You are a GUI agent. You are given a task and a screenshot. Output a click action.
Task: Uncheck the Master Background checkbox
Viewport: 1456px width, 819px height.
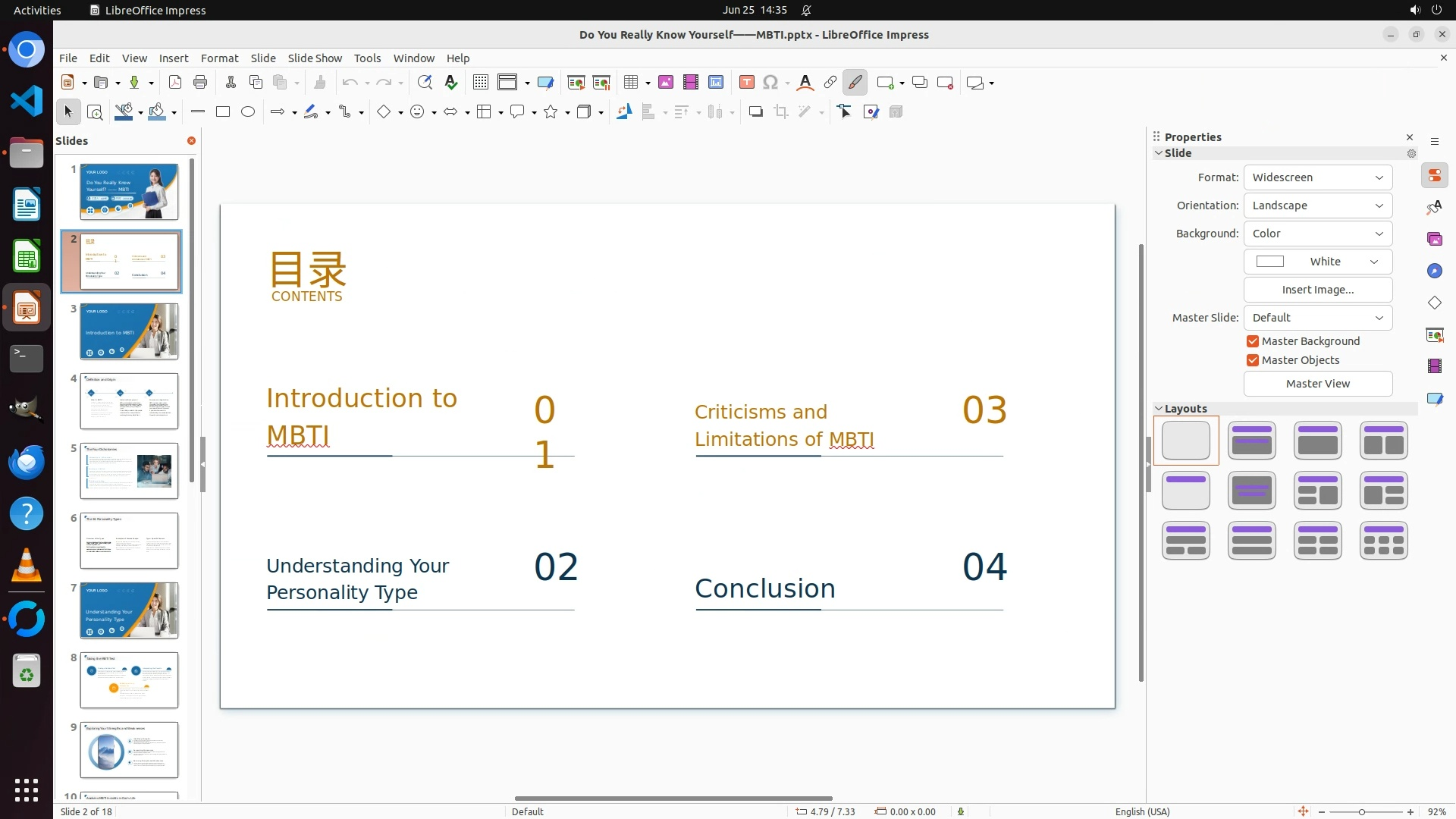(x=1253, y=341)
